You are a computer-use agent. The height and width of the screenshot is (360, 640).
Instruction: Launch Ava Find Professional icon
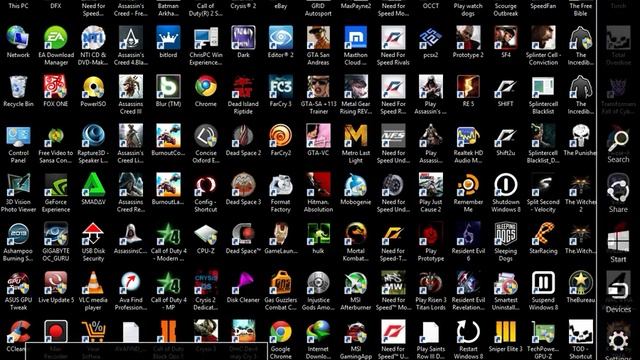131,282
